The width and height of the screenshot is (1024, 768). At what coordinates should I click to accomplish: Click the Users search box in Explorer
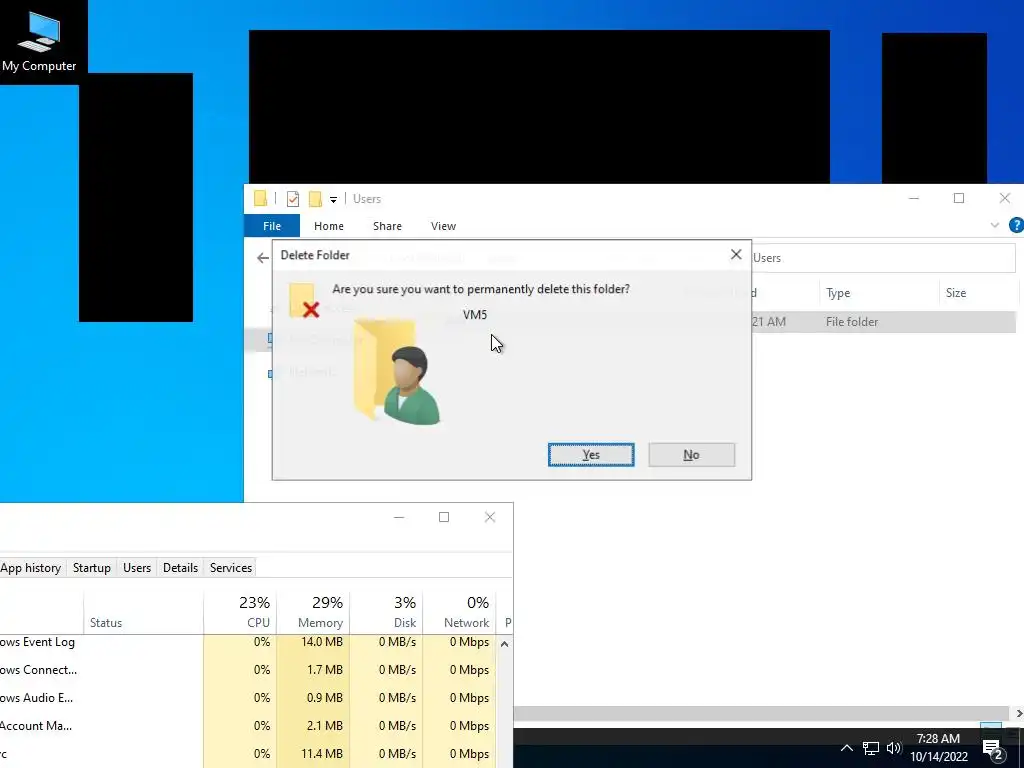[883, 258]
